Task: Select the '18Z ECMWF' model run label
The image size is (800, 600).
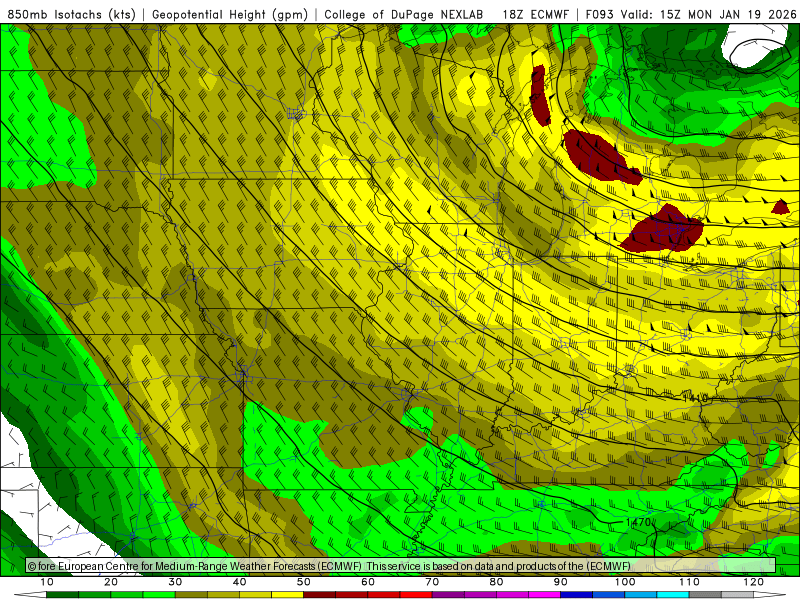Action: pyautogui.click(x=535, y=15)
